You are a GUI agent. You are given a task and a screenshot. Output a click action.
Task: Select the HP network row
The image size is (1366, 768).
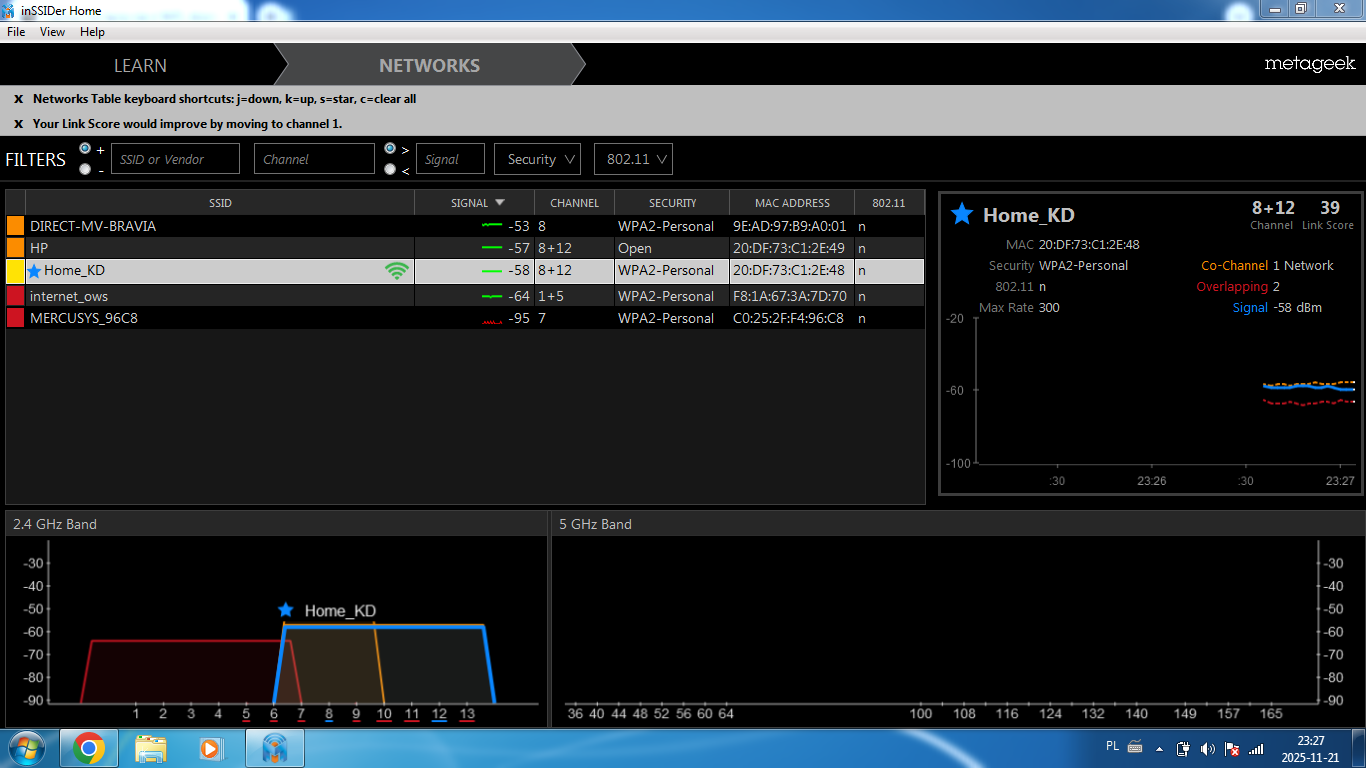click(x=465, y=247)
